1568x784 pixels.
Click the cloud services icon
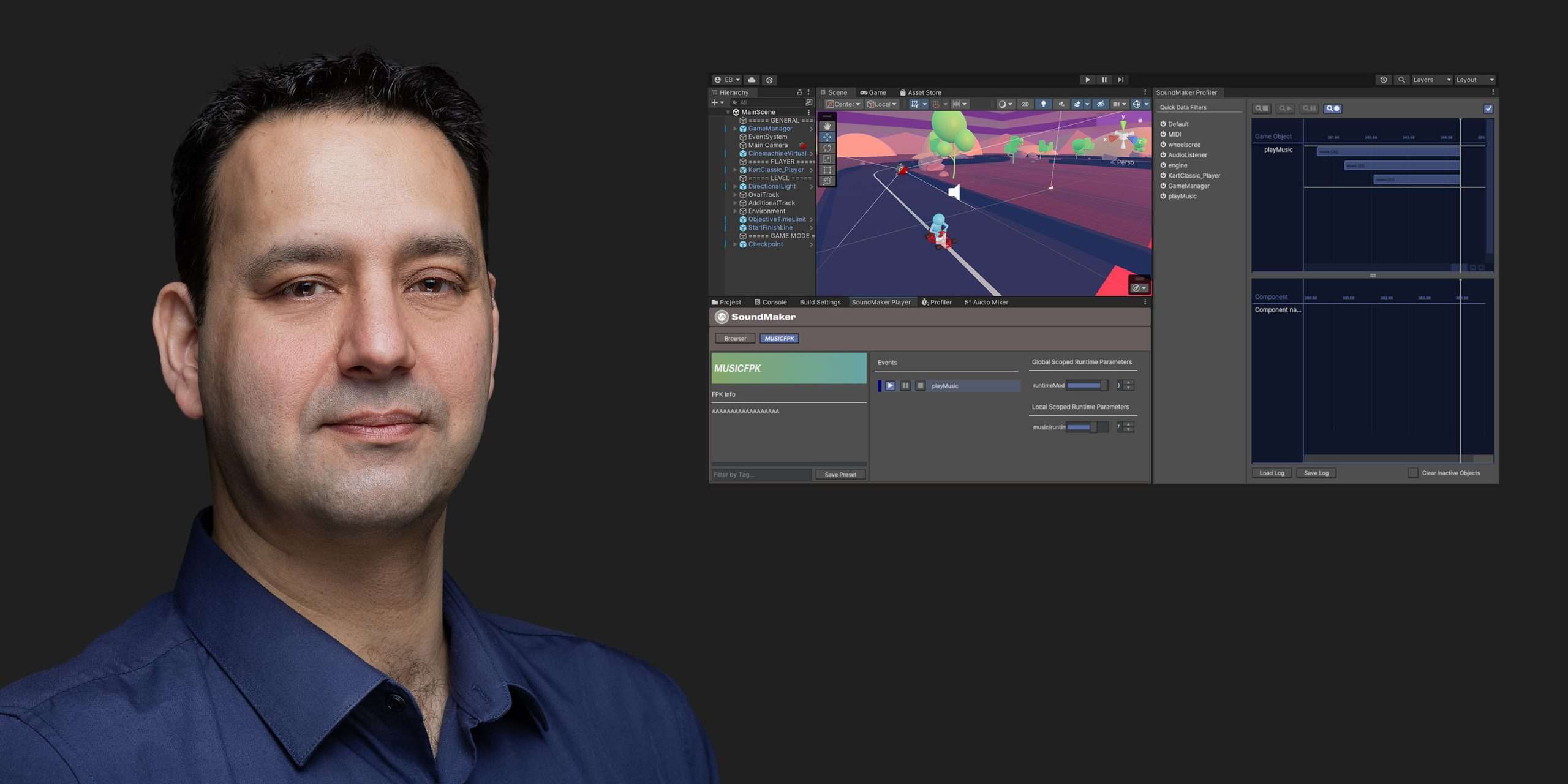752,80
